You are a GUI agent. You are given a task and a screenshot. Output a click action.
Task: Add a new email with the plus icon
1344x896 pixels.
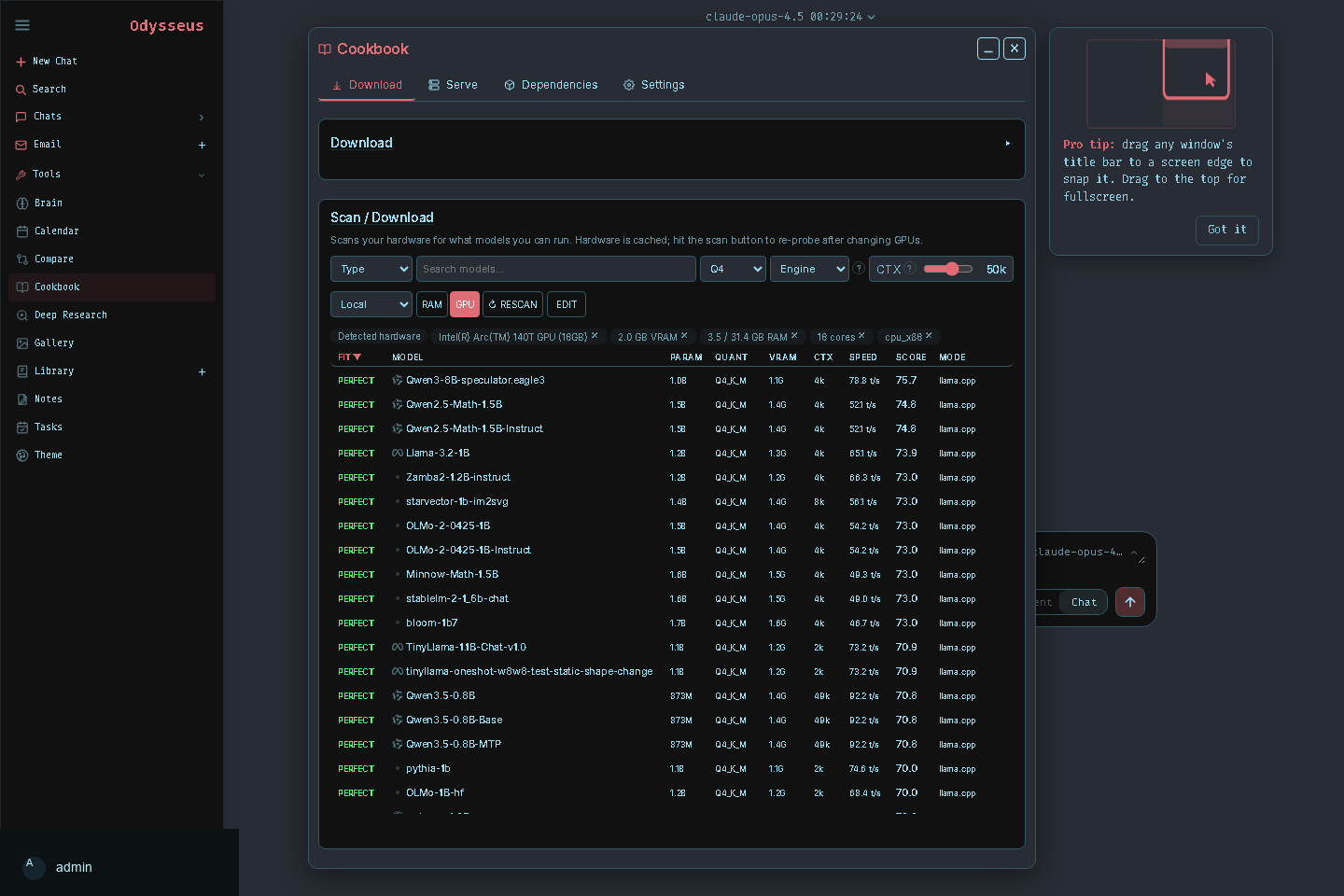(202, 145)
